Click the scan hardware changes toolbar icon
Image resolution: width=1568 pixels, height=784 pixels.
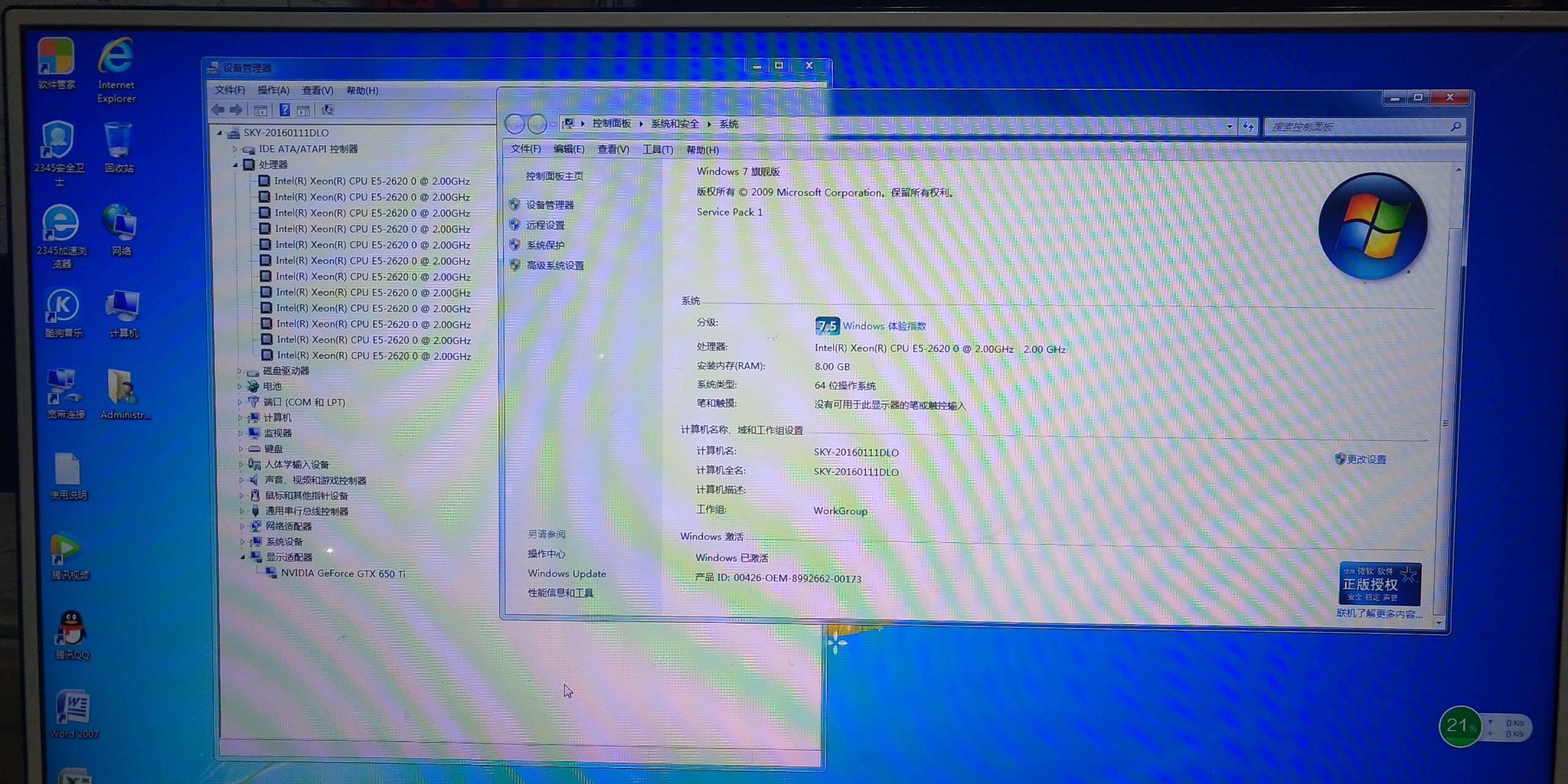[x=328, y=110]
